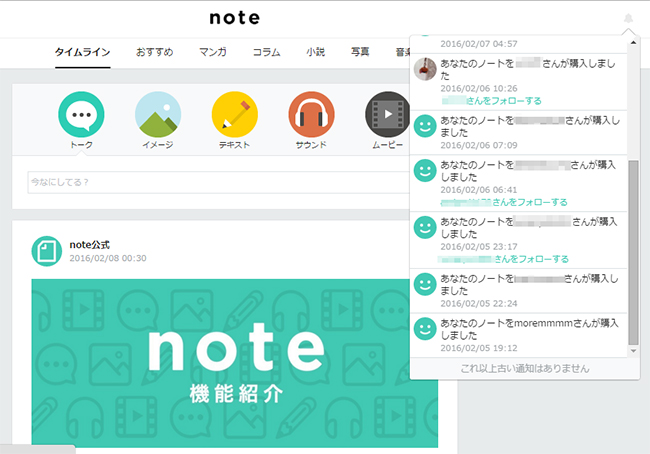The height and width of the screenshot is (454, 650).
Task: Open the マンガ tab
Action: pyautogui.click(x=213, y=52)
